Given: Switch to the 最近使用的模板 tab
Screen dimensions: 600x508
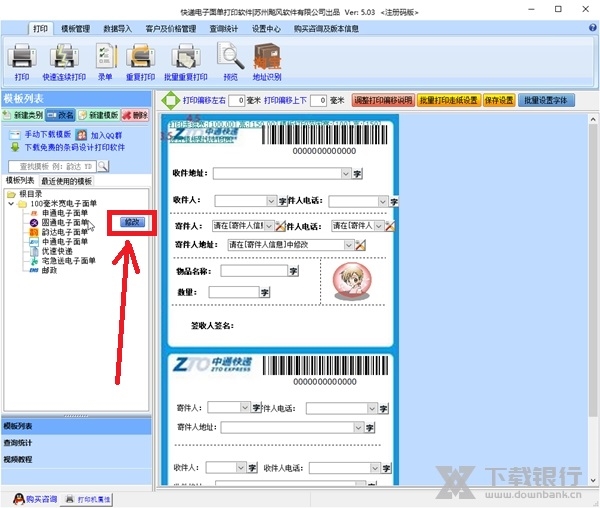Looking at the screenshot, I should point(67,181).
